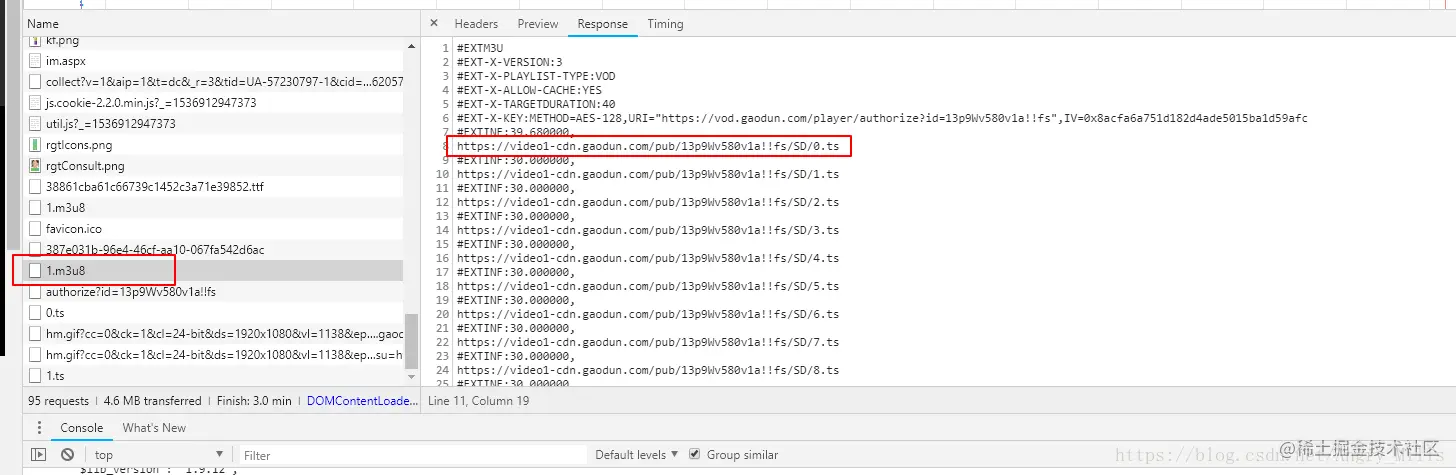Click the file icon beside js.cookie request
Viewport: 1456px width, 475px height.
(36, 103)
